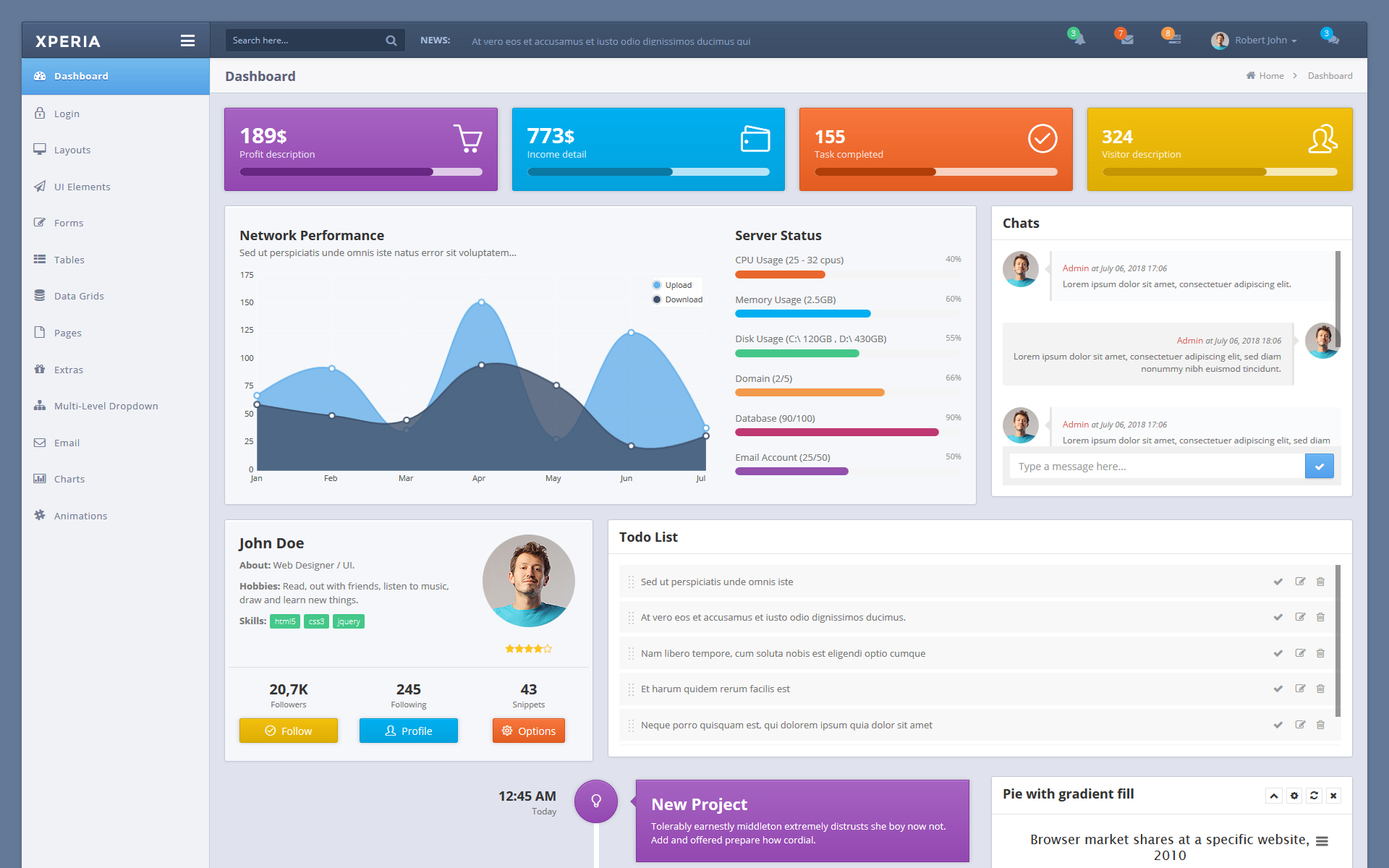Click the XPERIA logo
Image resolution: width=1389 pixels, height=868 pixels.
tap(68, 41)
